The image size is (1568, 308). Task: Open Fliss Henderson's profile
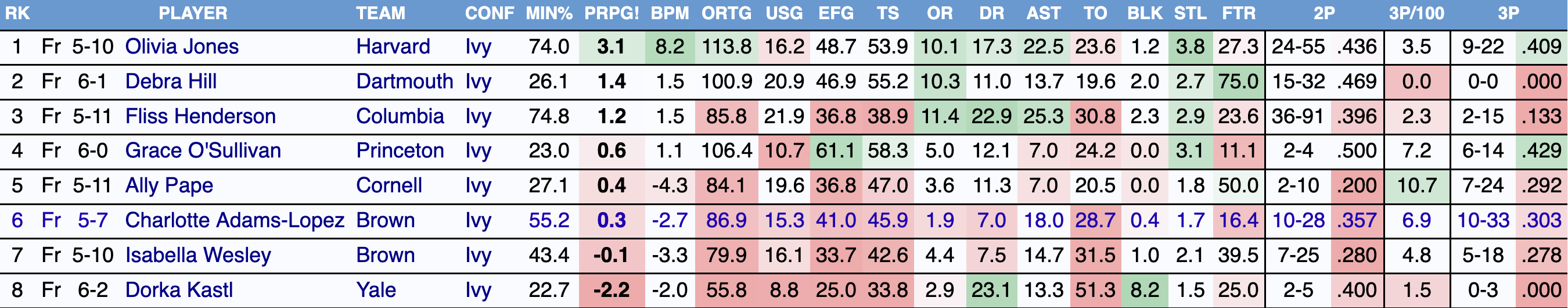[x=200, y=116]
